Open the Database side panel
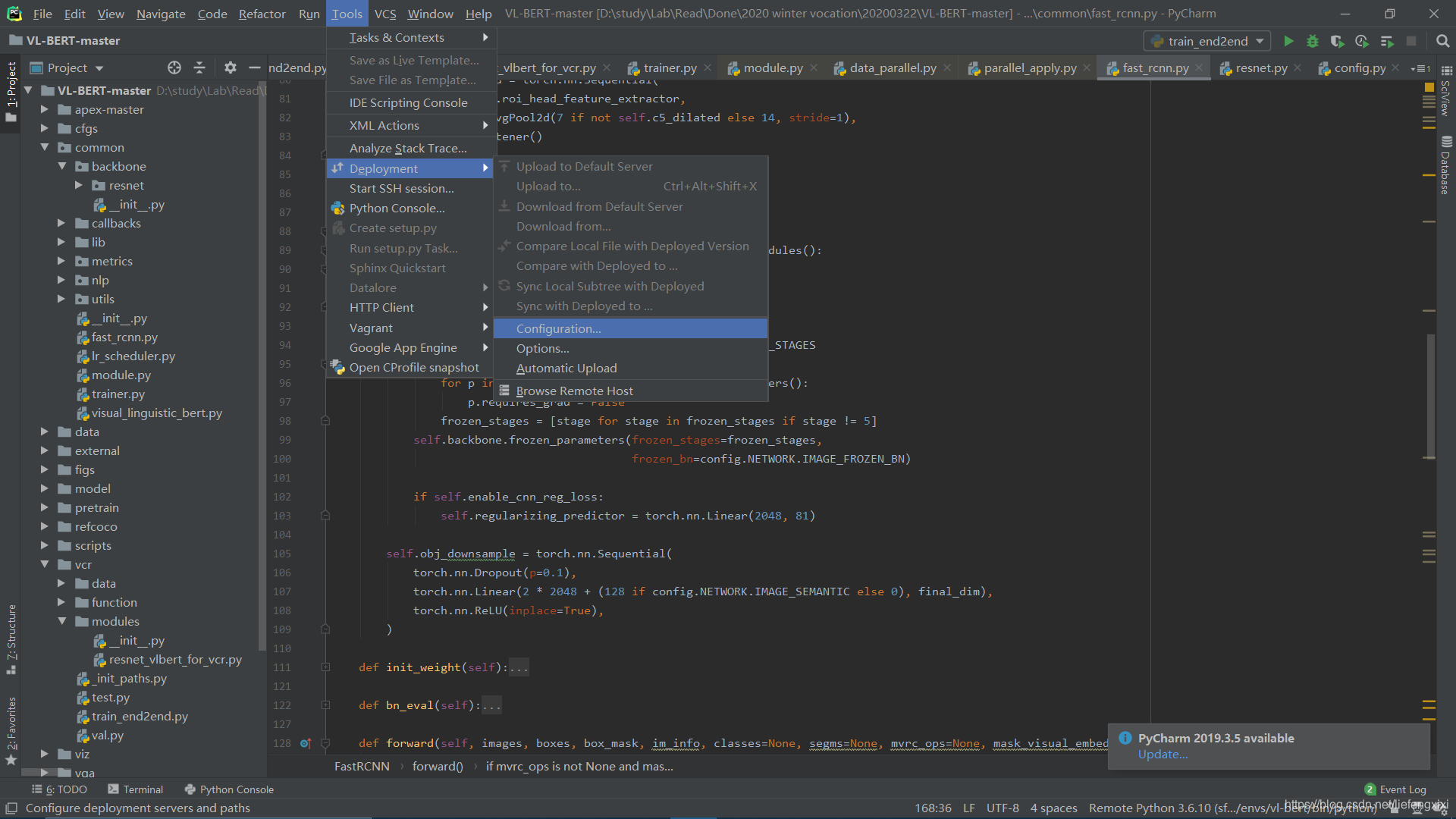 [x=1445, y=165]
